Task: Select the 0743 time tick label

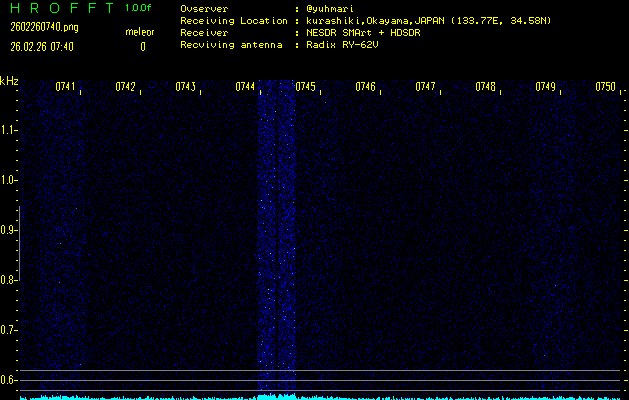Action: tap(186, 87)
